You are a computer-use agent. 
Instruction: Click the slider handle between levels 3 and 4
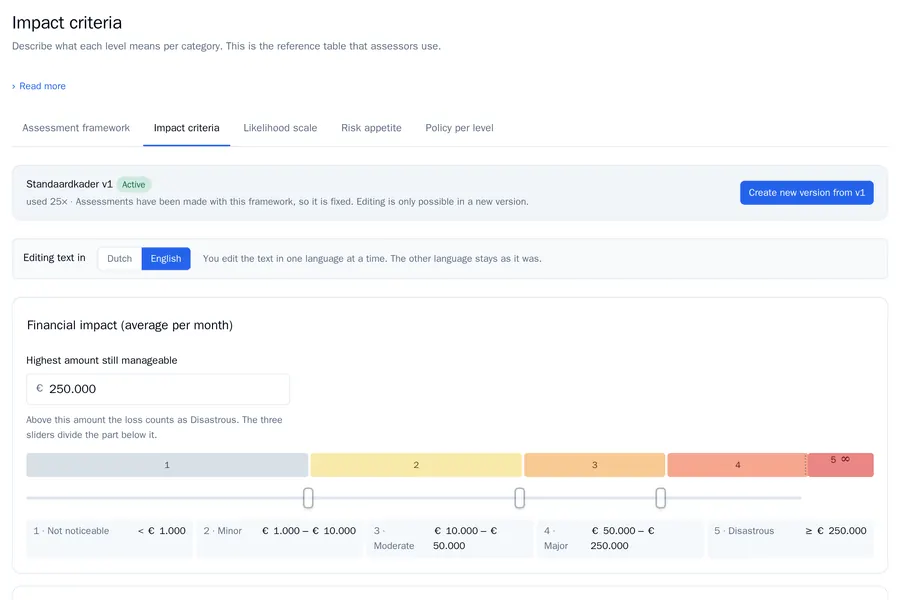(661, 498)
